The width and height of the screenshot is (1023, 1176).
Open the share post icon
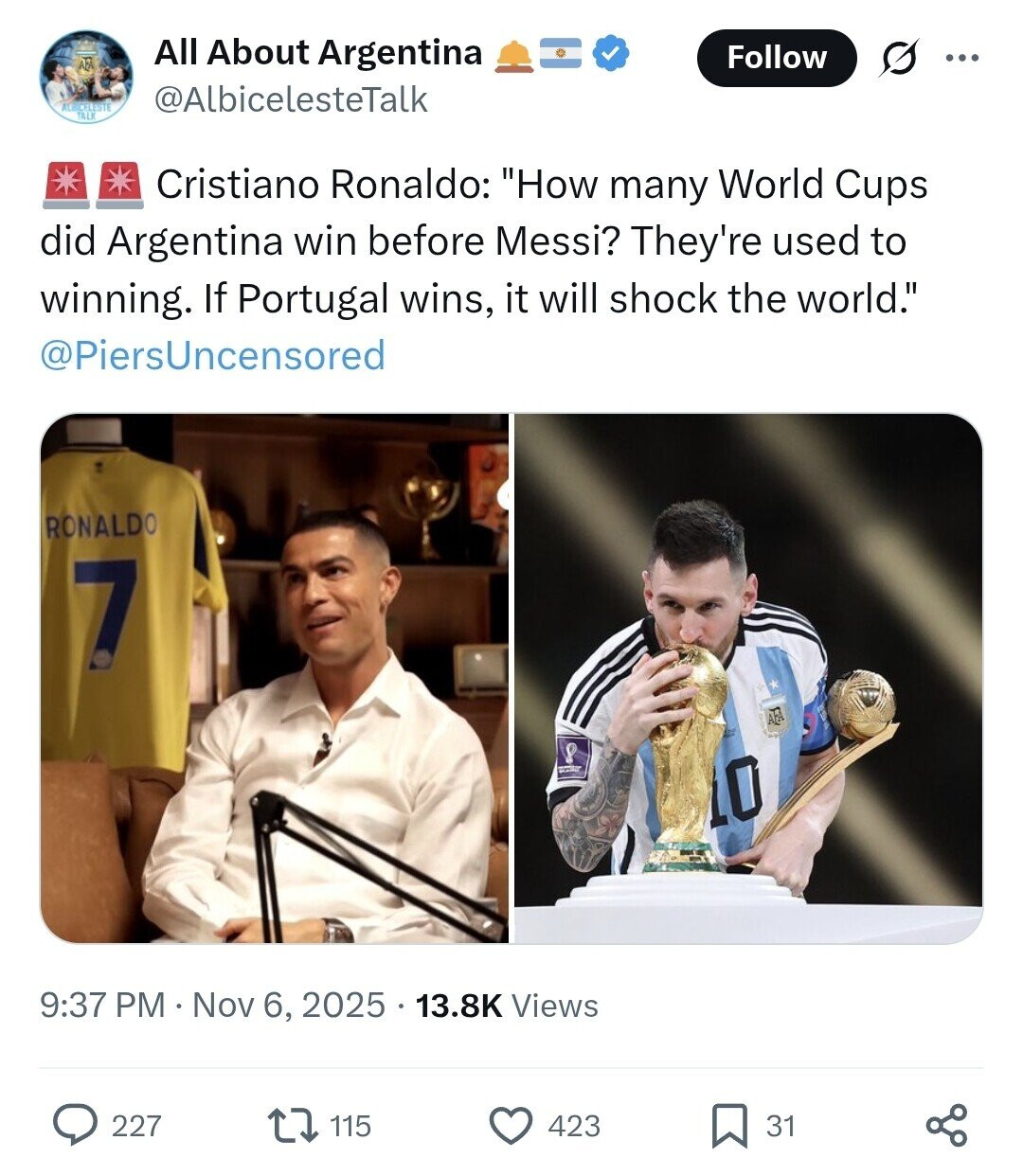(x=946, y=1125)
